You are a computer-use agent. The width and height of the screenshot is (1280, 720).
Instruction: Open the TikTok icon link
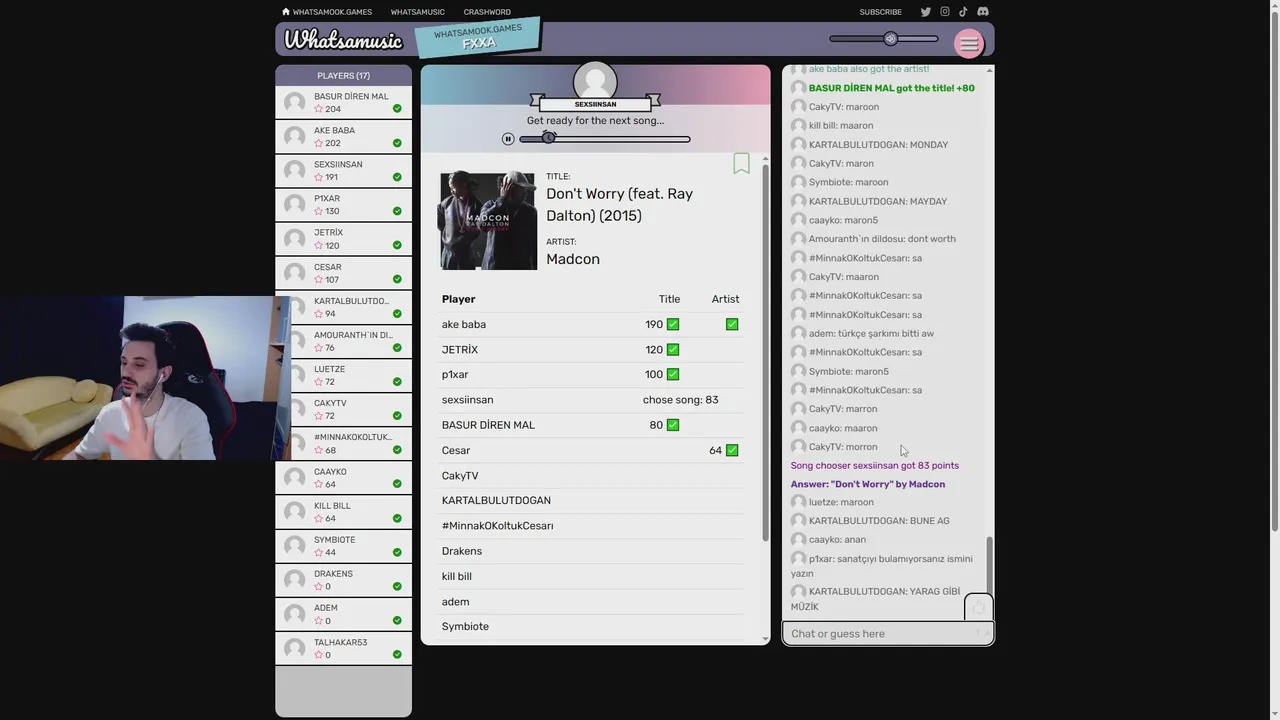pyautogui.click(x=963, y=12)
